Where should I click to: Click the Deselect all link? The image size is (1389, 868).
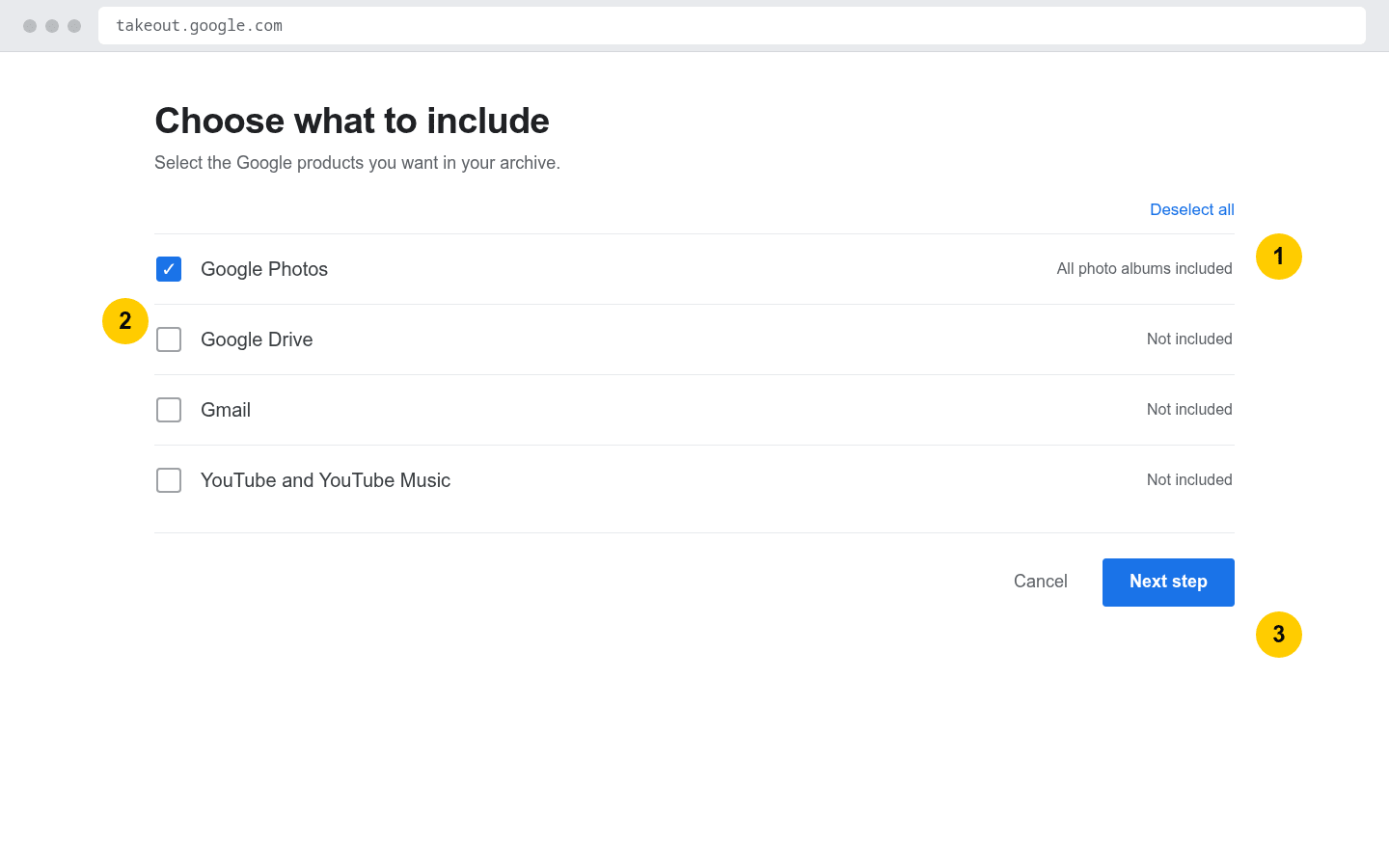pos(1191,209)
